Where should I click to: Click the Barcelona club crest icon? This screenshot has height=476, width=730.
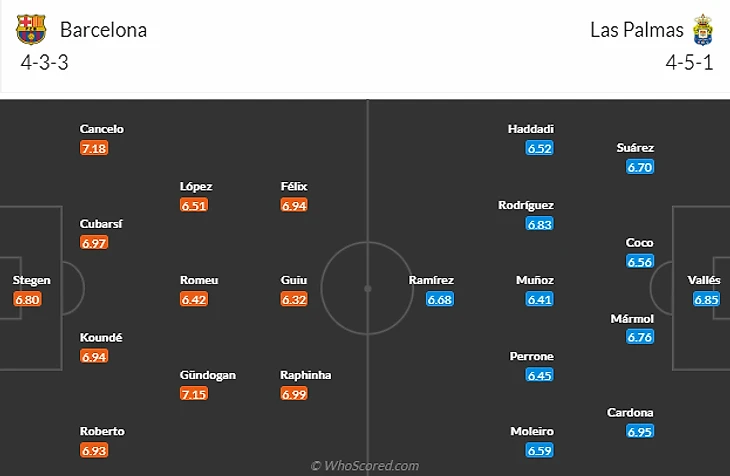point(31,30)
